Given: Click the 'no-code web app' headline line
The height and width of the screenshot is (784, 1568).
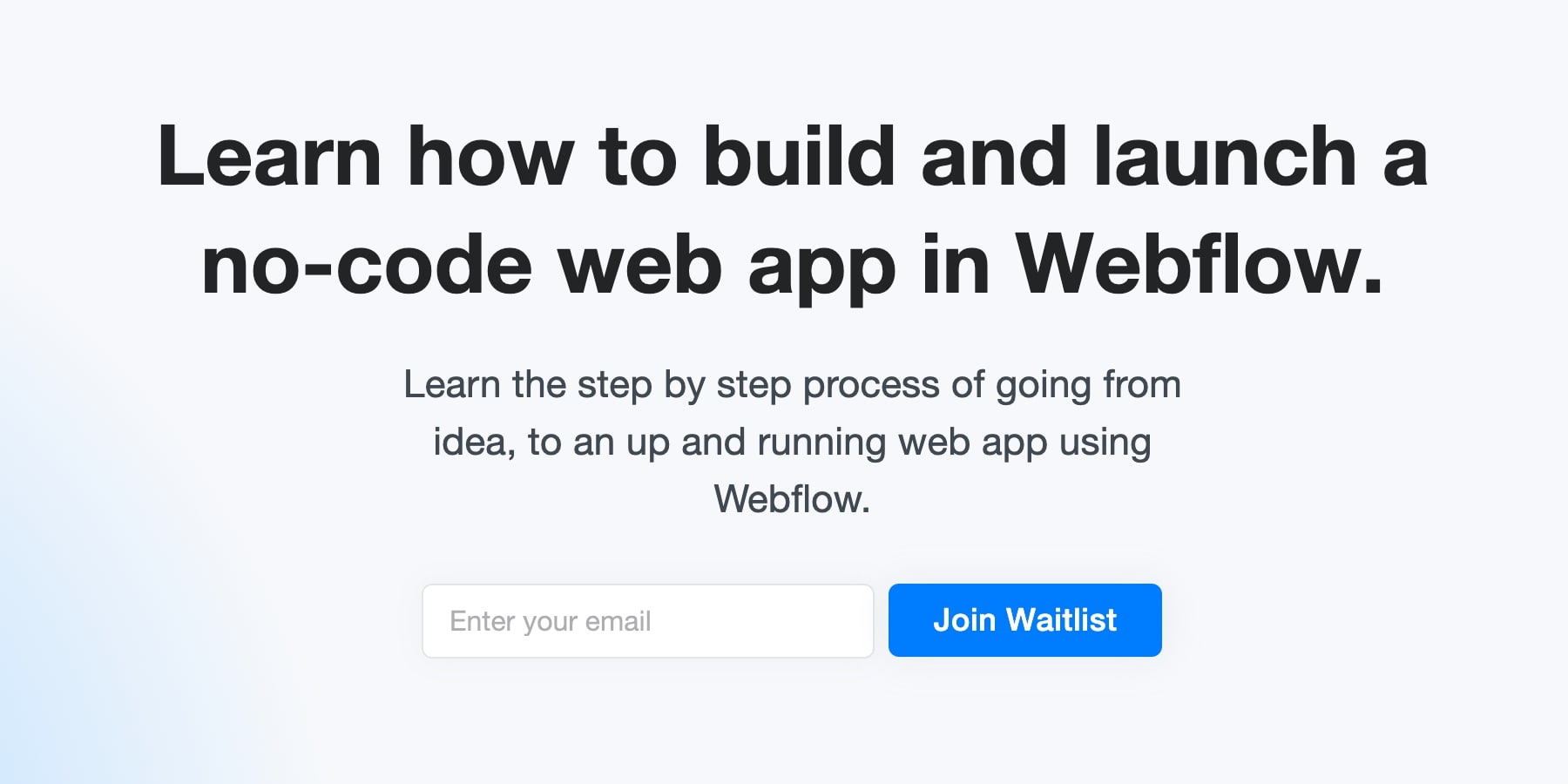Looking at the screenshot, I should 784,261.
